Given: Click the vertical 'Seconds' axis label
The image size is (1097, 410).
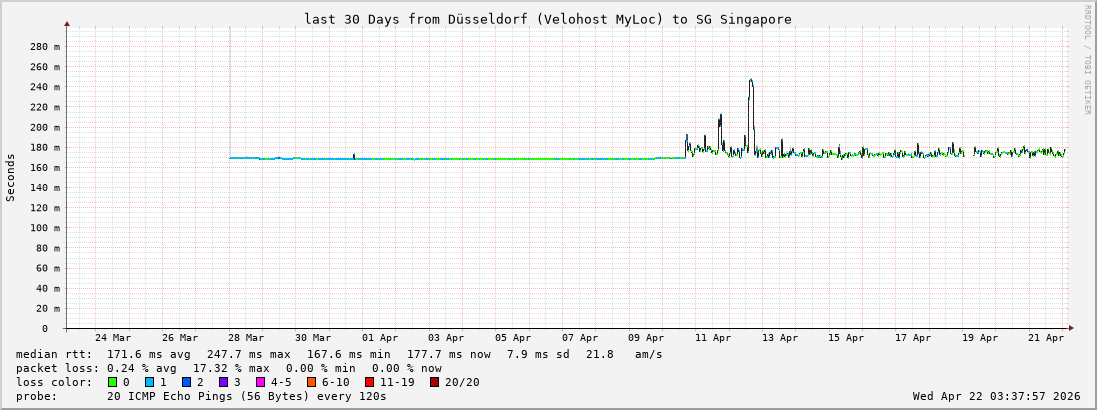Looking at the screenshot, I should [11, 177].
